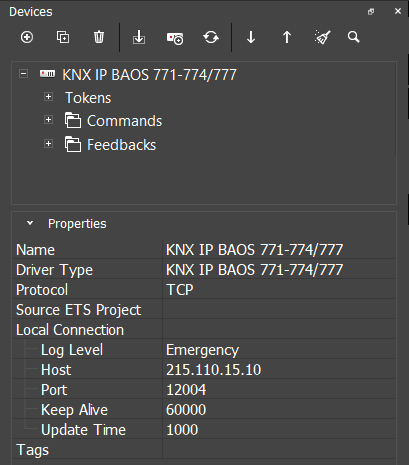Select the Commands tree item
Screen dimensions: 409x465
coord(124,121)
